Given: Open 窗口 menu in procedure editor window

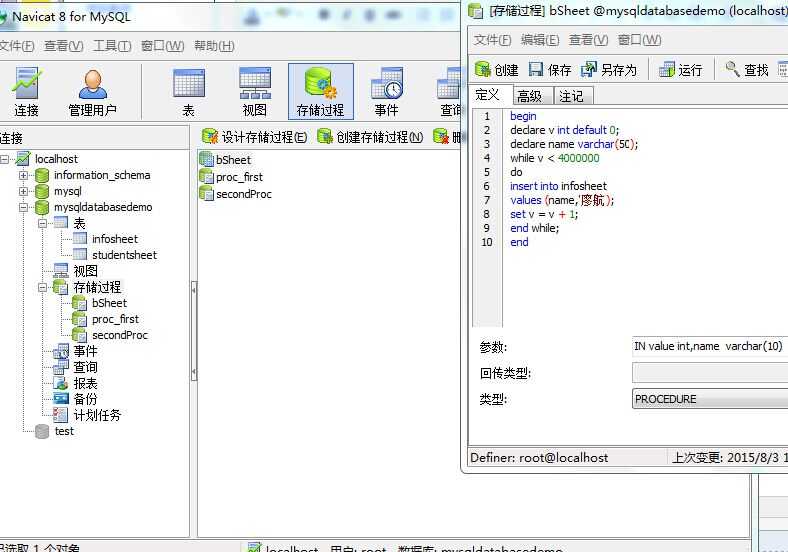Looking at the screenshot, I should [x=639, y=40].
